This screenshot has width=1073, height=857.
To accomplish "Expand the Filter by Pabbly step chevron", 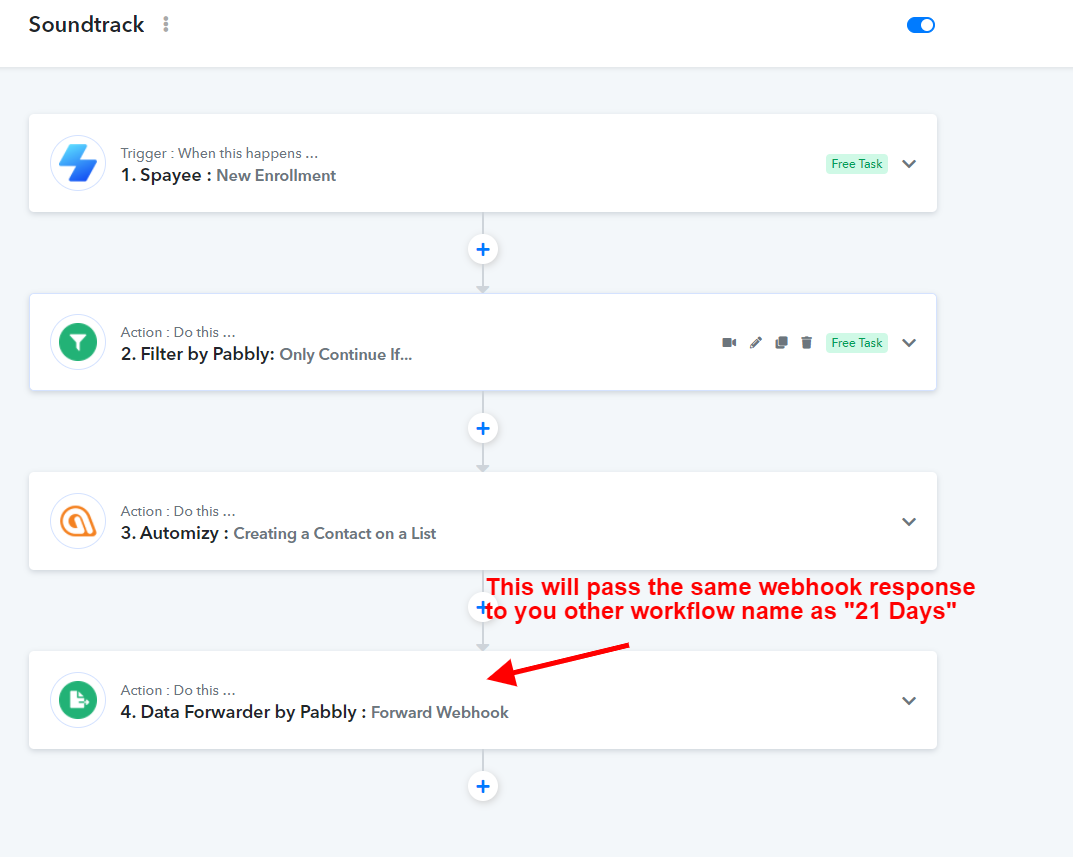I will click(908, 343).
